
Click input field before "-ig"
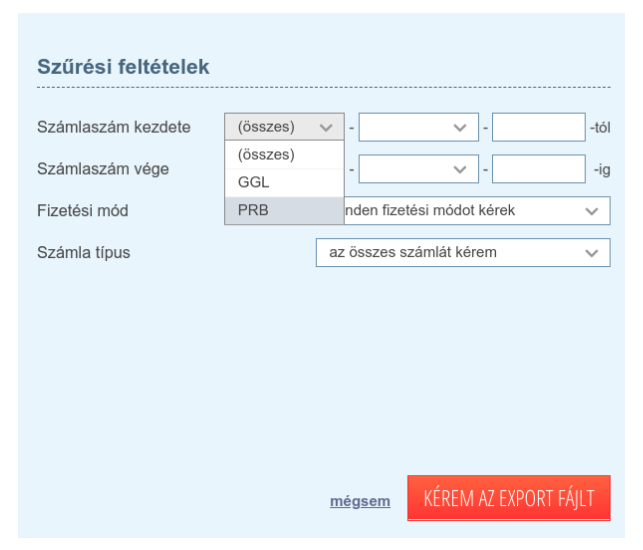[x=538, y=169]
